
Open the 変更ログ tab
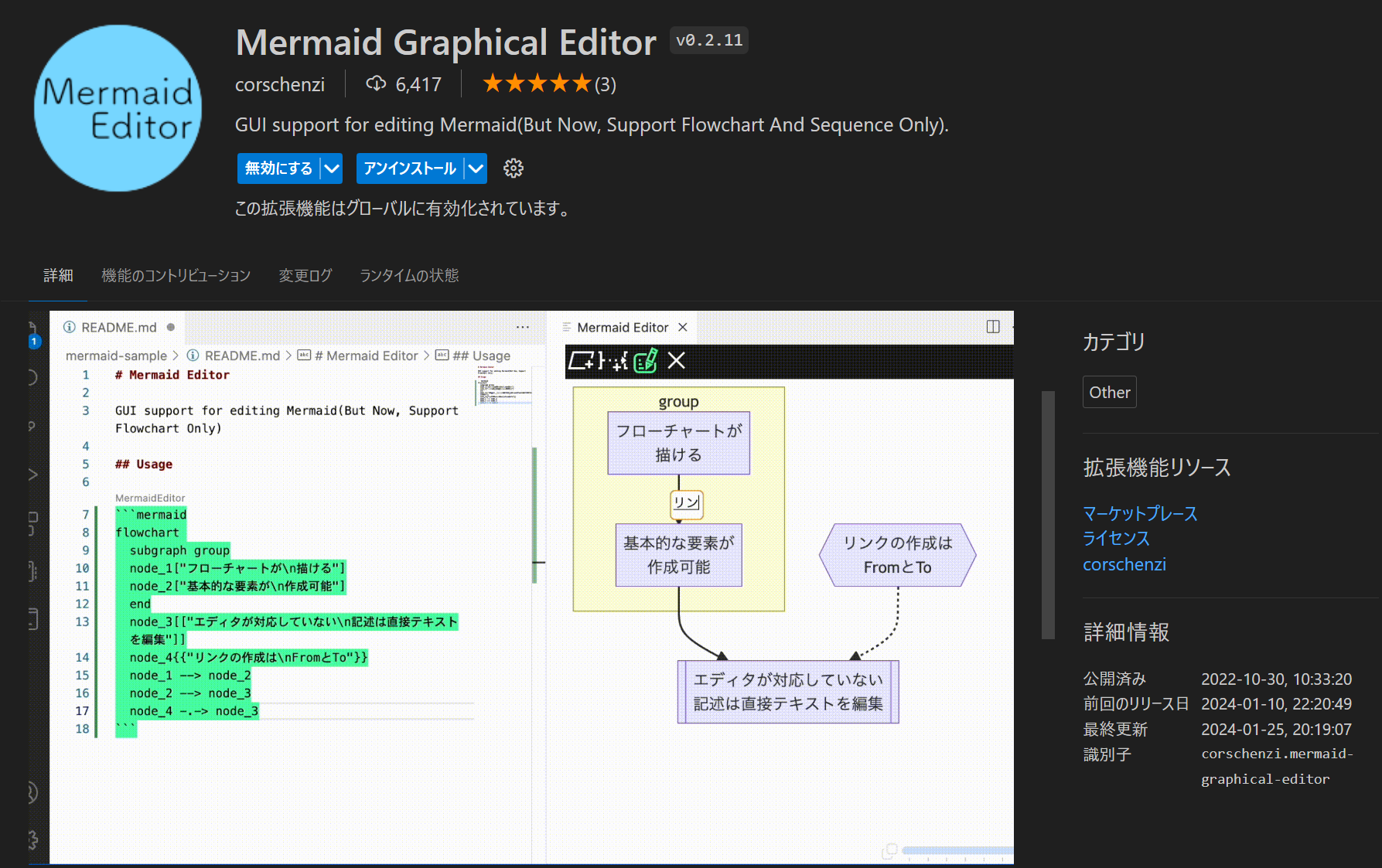[x=305, y=276]
